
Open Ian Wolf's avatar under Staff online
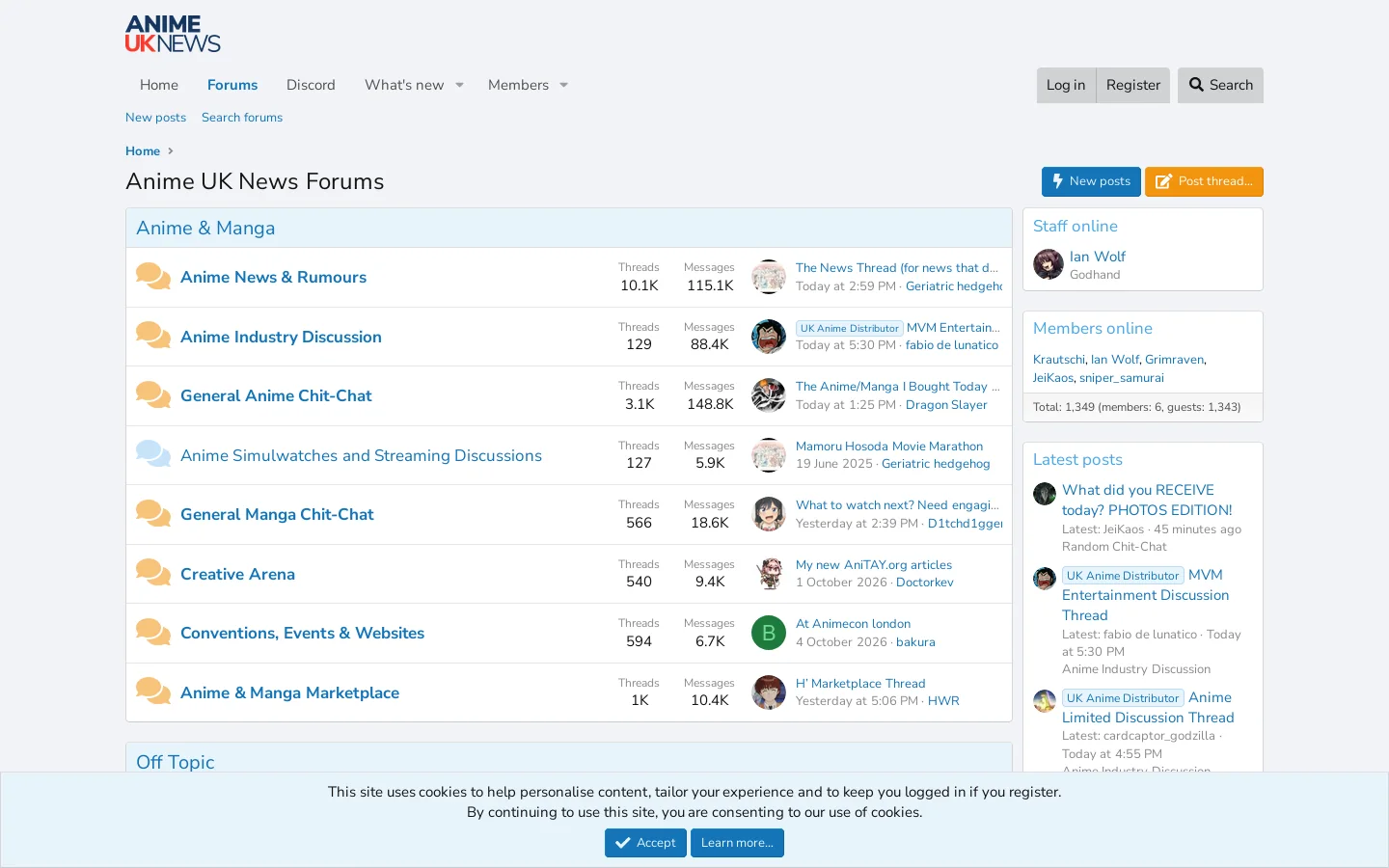coord(1049,264)
